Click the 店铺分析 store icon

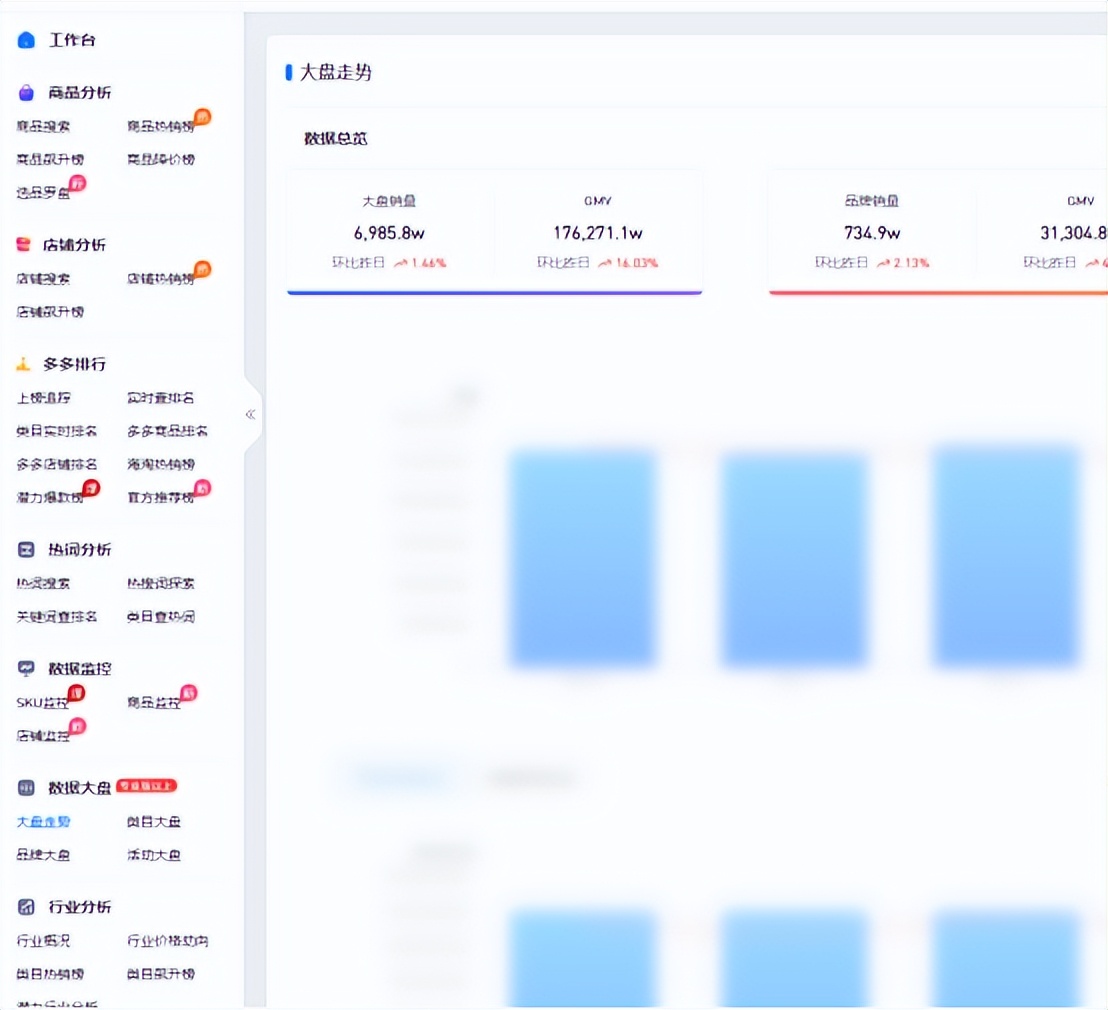tap(24, 245)
